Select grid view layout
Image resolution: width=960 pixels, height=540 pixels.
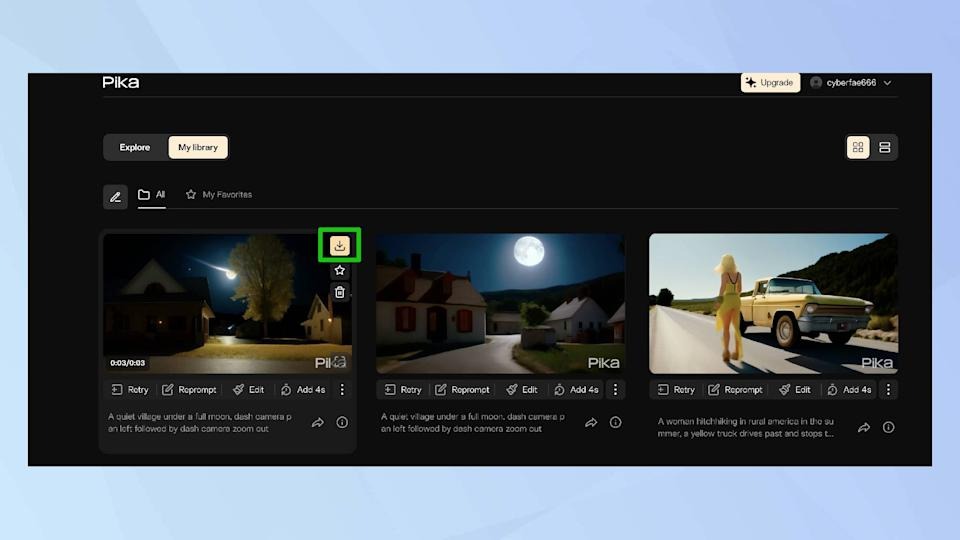pyautogui.click(x=858, y=148)
